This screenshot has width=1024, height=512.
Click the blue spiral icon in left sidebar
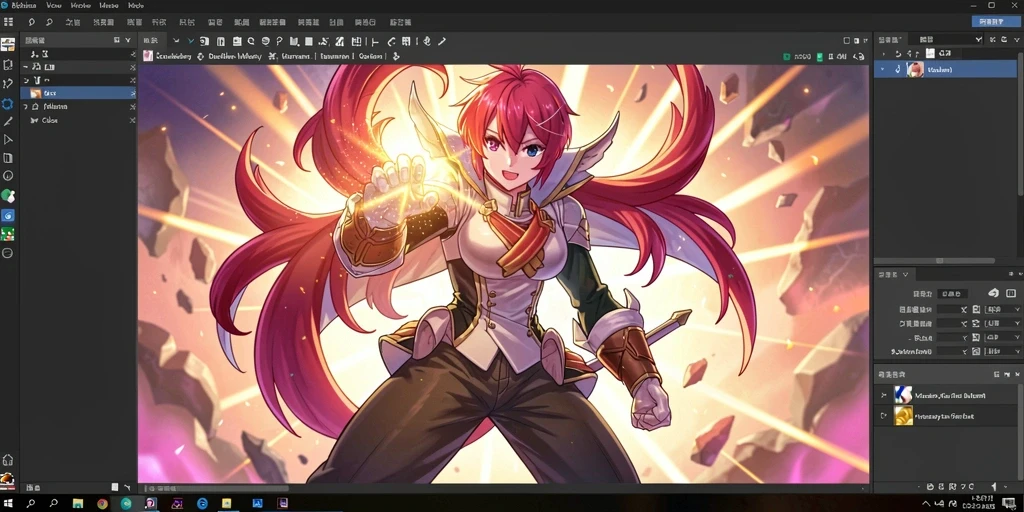[8, 215]
